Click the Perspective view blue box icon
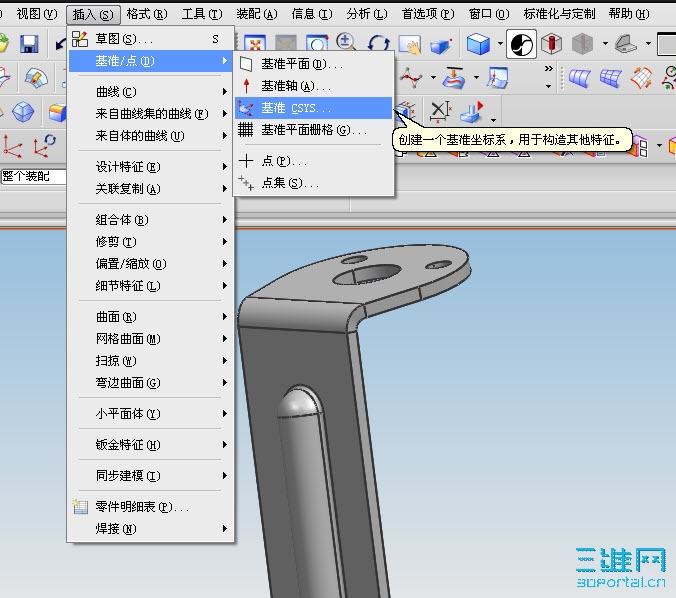Image resolution: width=676 pixels, height=598 pixels. tap(441, 44)
